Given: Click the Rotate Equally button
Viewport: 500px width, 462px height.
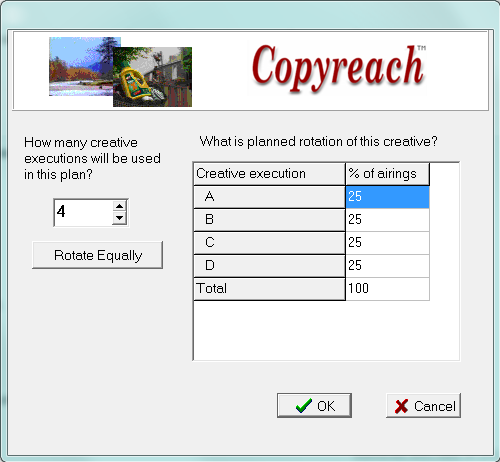Looking at the screenshot, I should 98,255.
